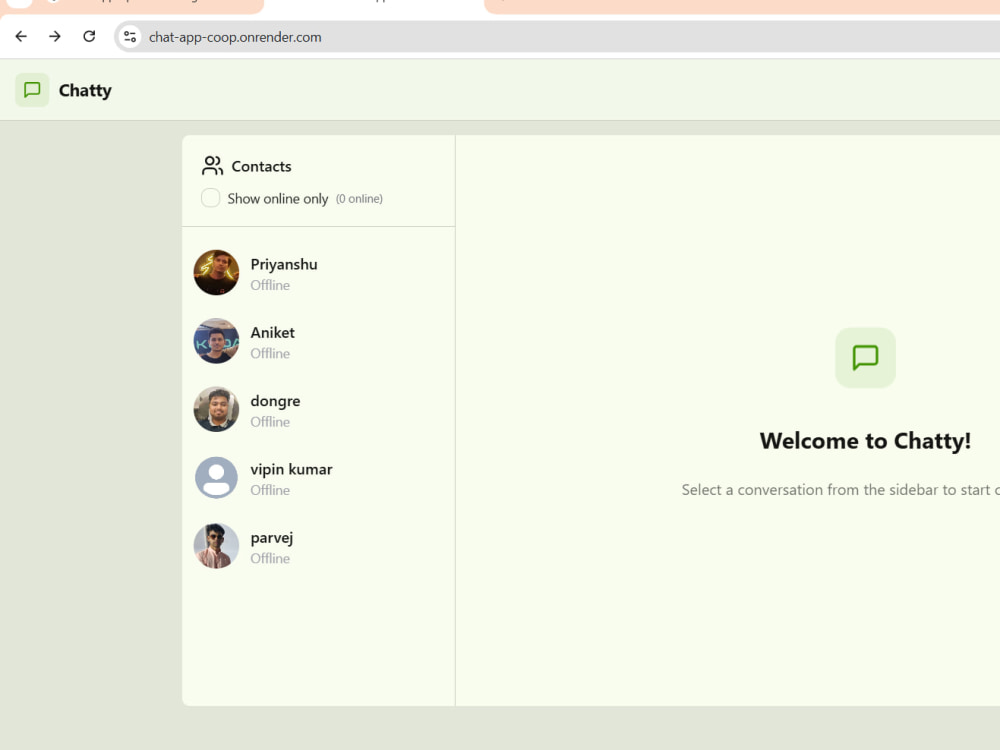Click the (0 online) counter
The height and width of the screenshot is (750, 1000).
click(x=359, y=199)
